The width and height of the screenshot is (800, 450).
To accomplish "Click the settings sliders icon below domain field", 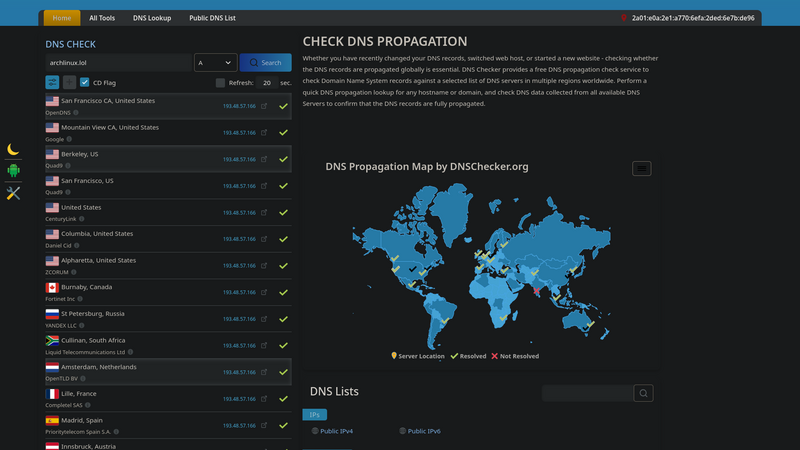I will pyautogui.click(x=52, y=82).
